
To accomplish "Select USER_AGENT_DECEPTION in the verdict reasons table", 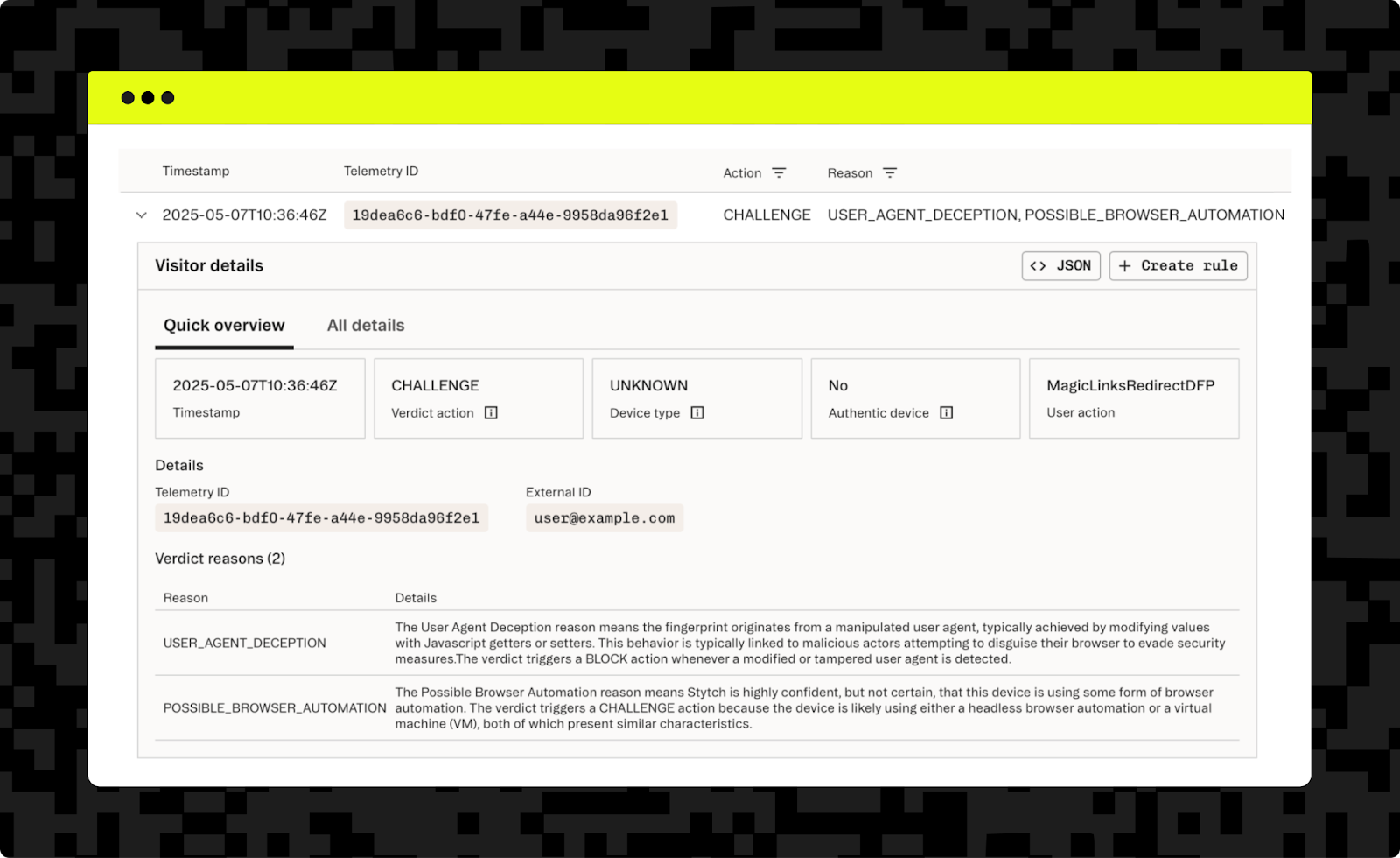I will [x=245, y=643].
